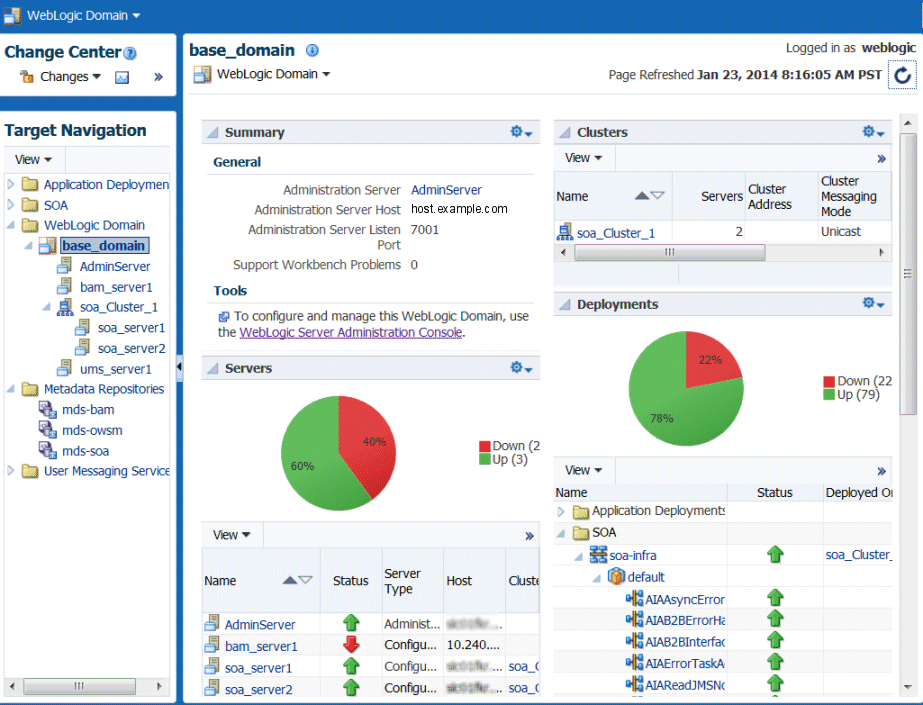Collapse the Clusters panel

(x=564, y=132)
